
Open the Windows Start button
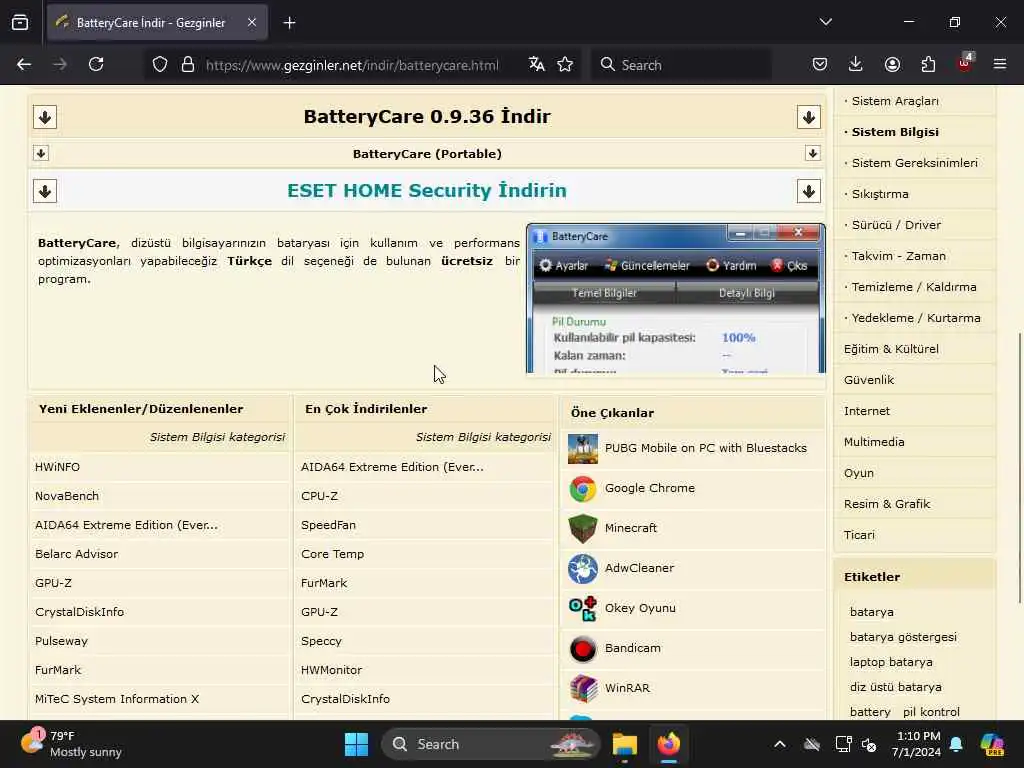pyautogui.click(x=357, y=744)
